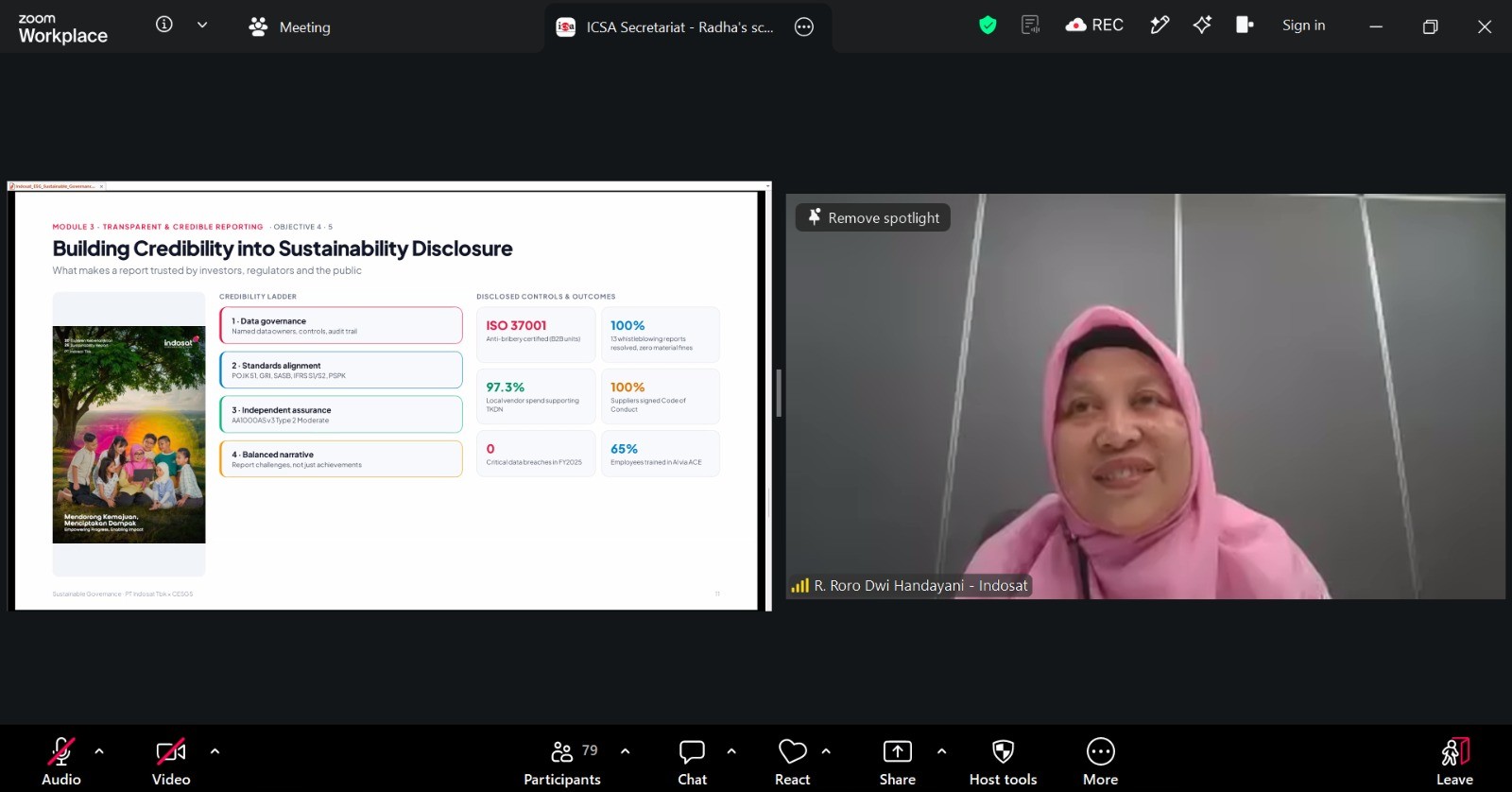Click the '1 · Data governance' card

[x=341, y=325]
